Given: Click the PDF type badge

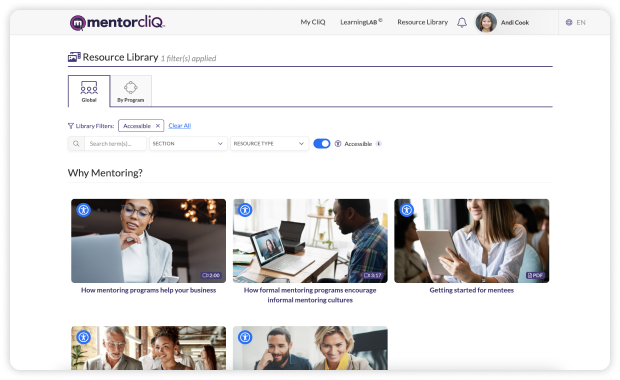Looking at the screenshot, I should (535, 275).
